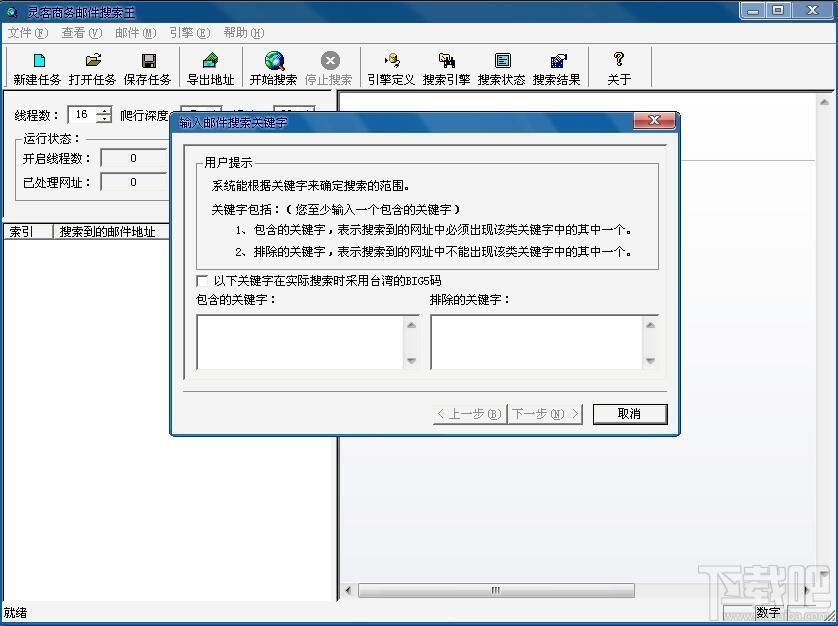838x626 pixels.
Task: Click the 保存任务 (Save Task) floppy icon
Action: (x=147, y=68)
